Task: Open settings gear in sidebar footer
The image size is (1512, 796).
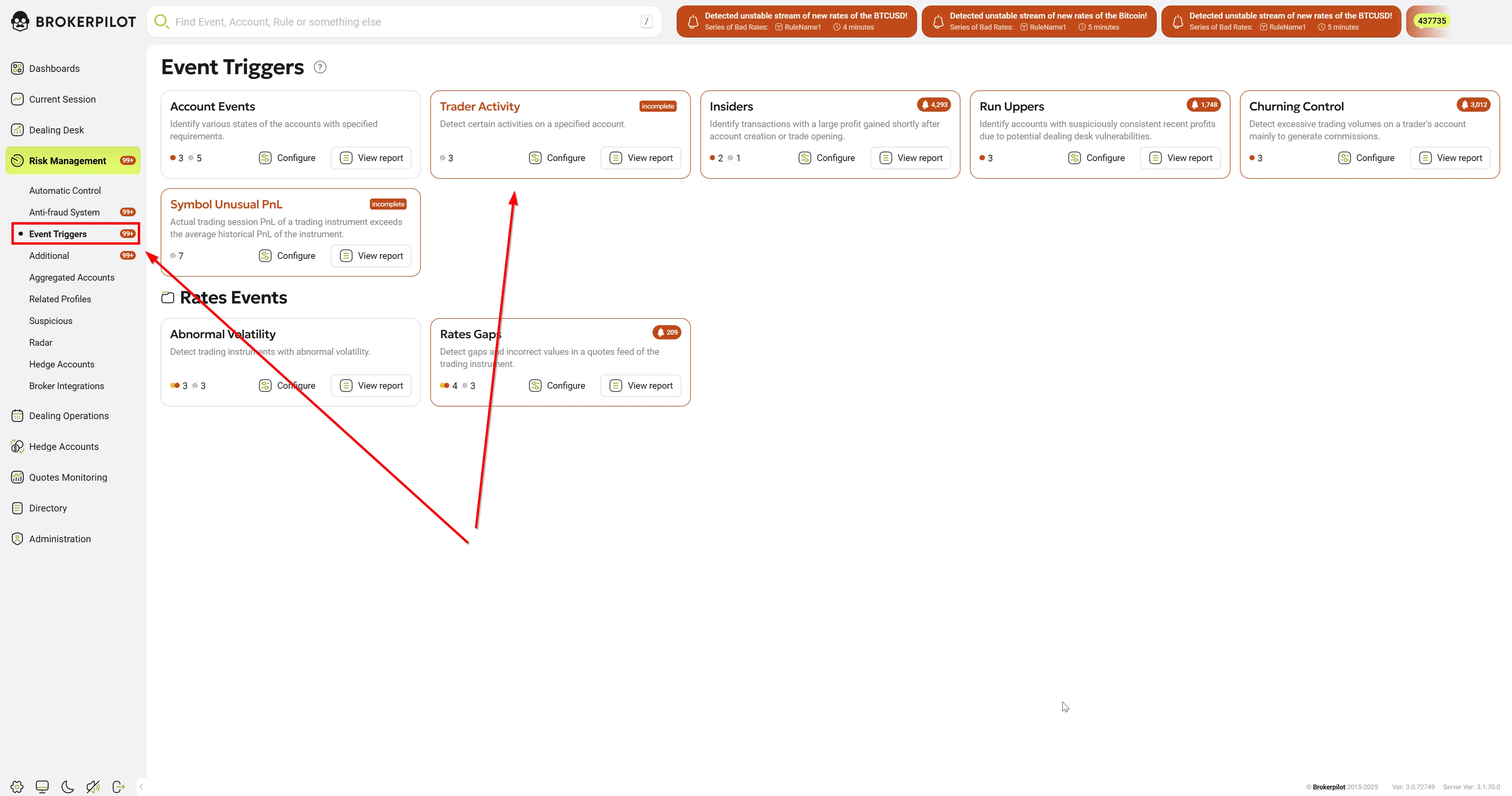Action: pyautogui.click(x=17, y=787)
